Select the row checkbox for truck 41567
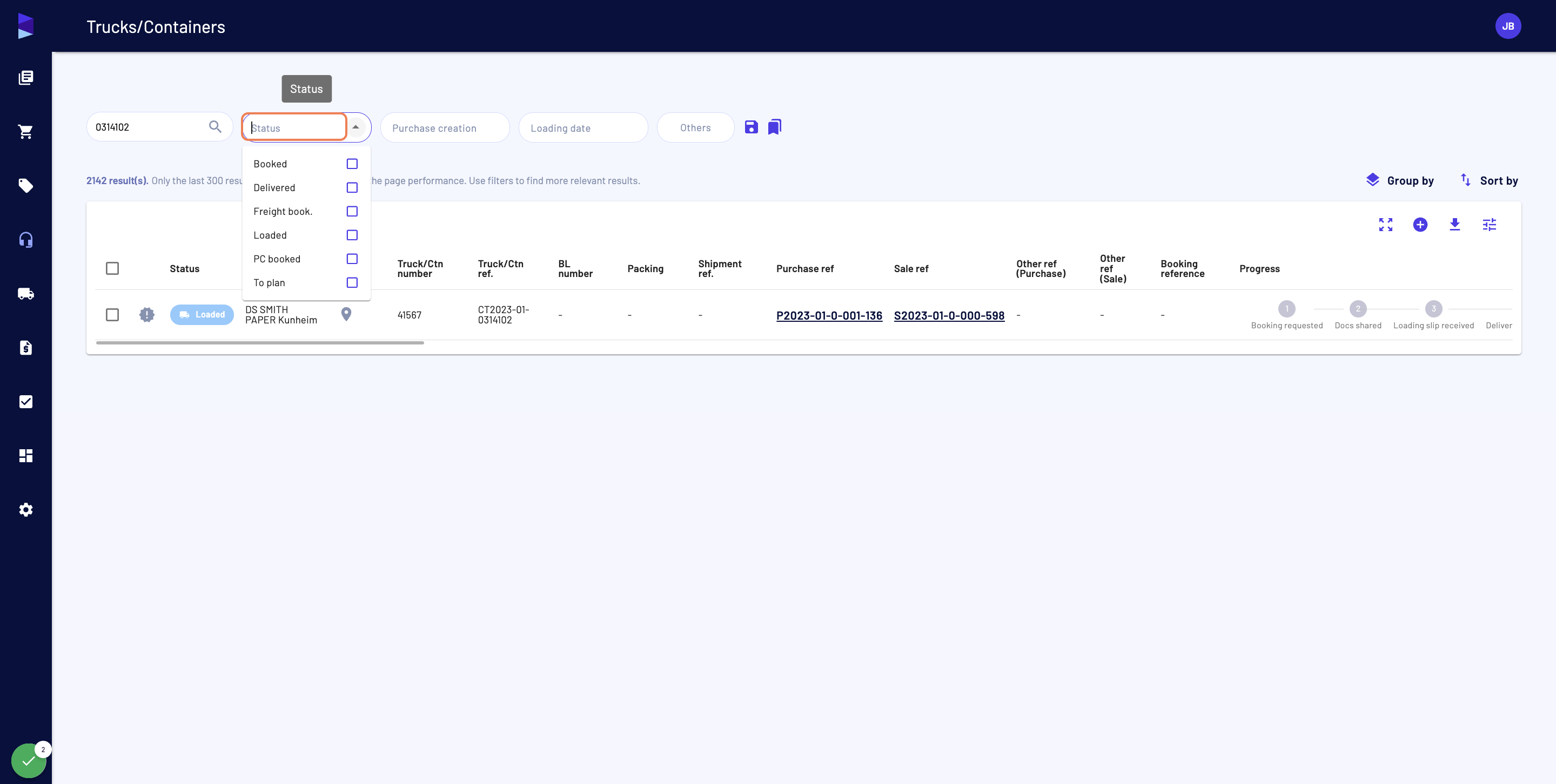The image size is (1556, 784). coord(112,314)
